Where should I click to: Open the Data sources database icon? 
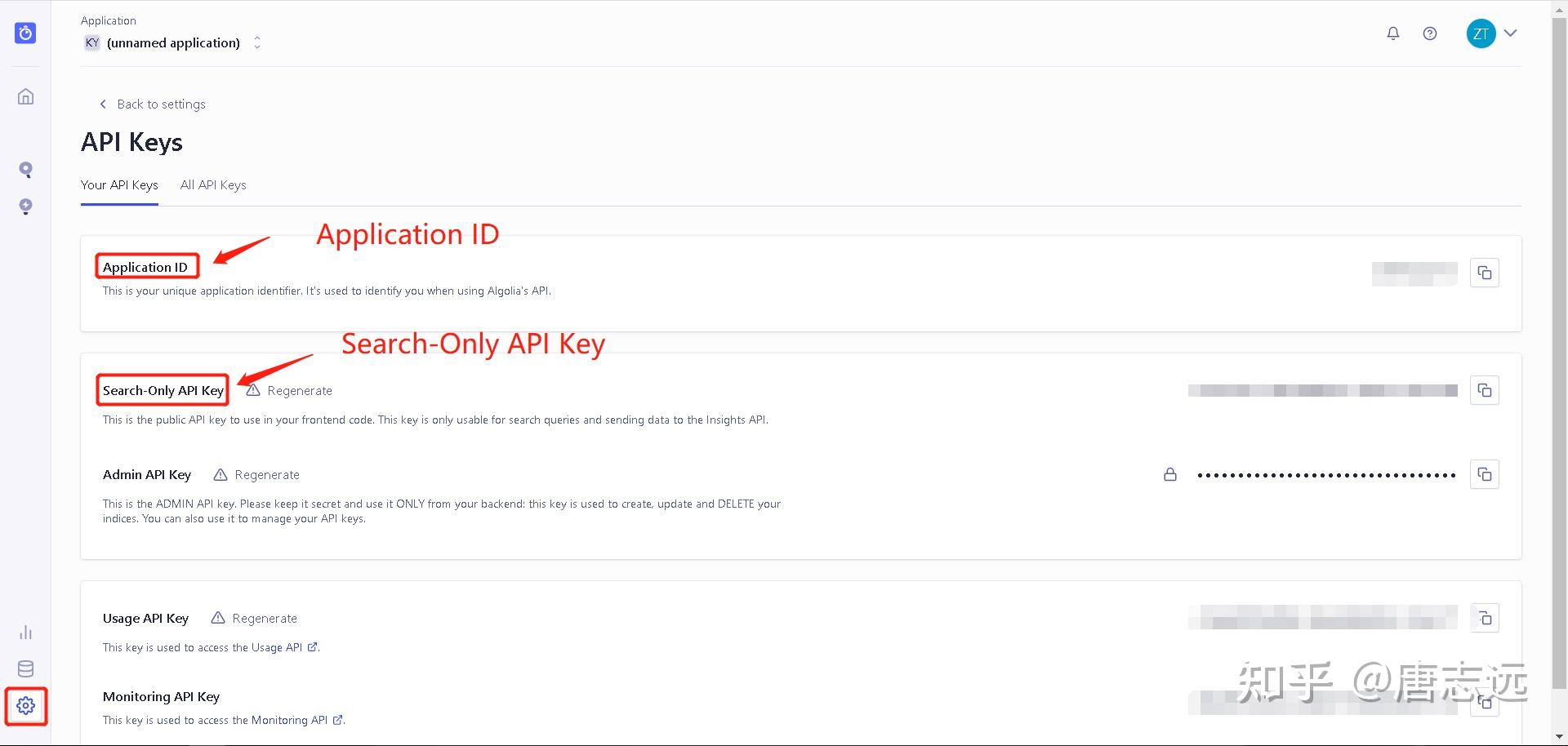(x=25, y=669)
